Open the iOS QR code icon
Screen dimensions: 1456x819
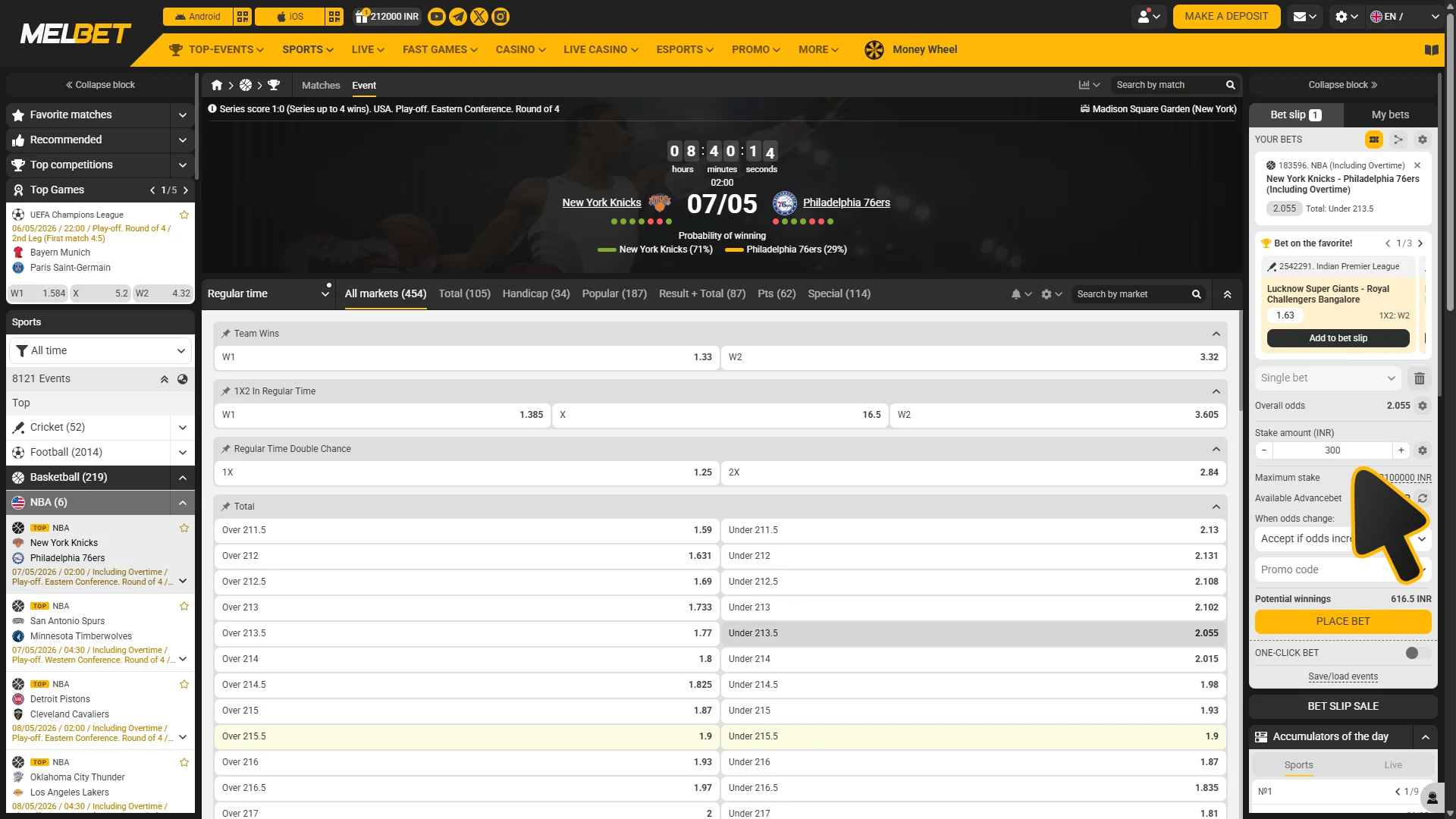coord(334,17)
